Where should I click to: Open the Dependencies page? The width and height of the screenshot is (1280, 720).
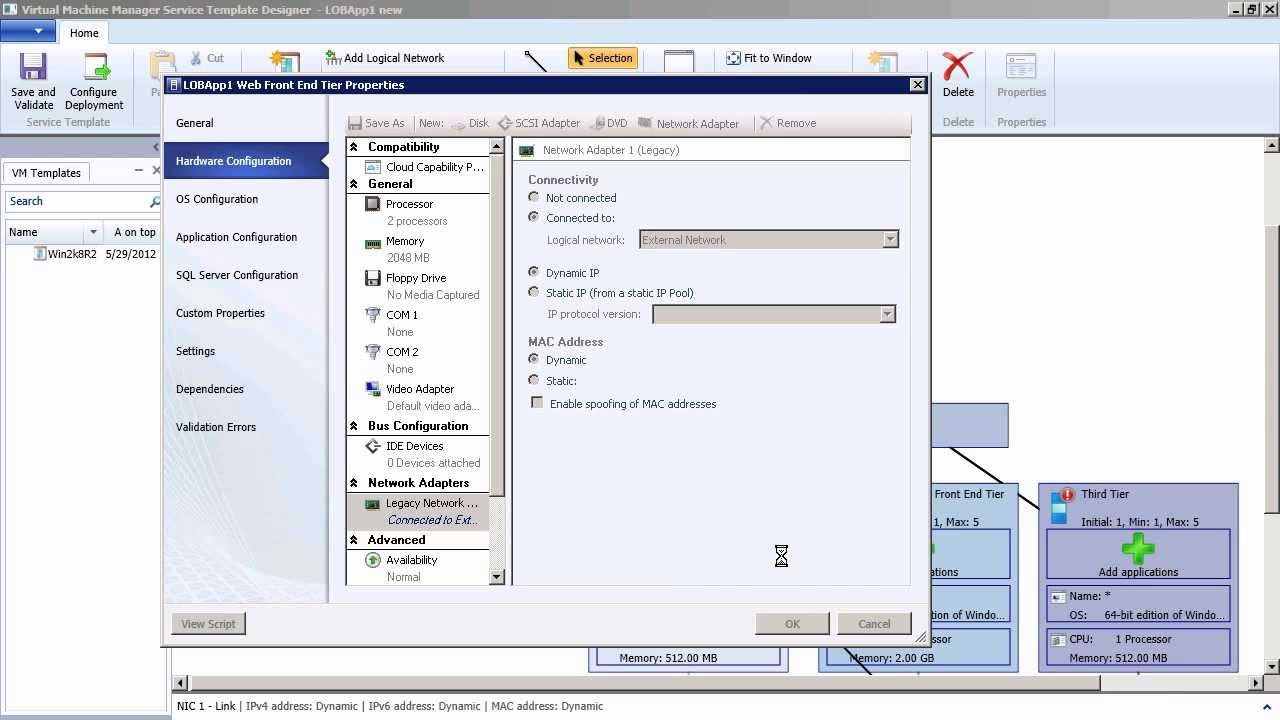coord(245,389)
